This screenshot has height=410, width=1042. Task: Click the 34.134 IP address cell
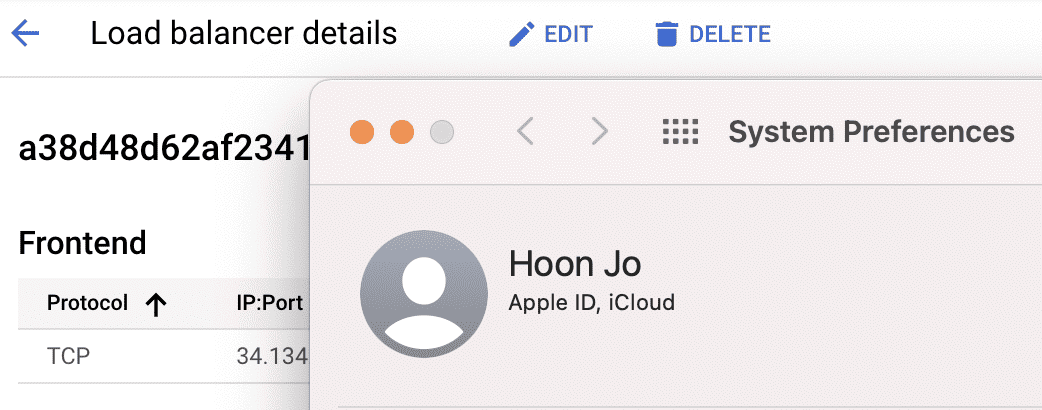(x=272, y=357)
